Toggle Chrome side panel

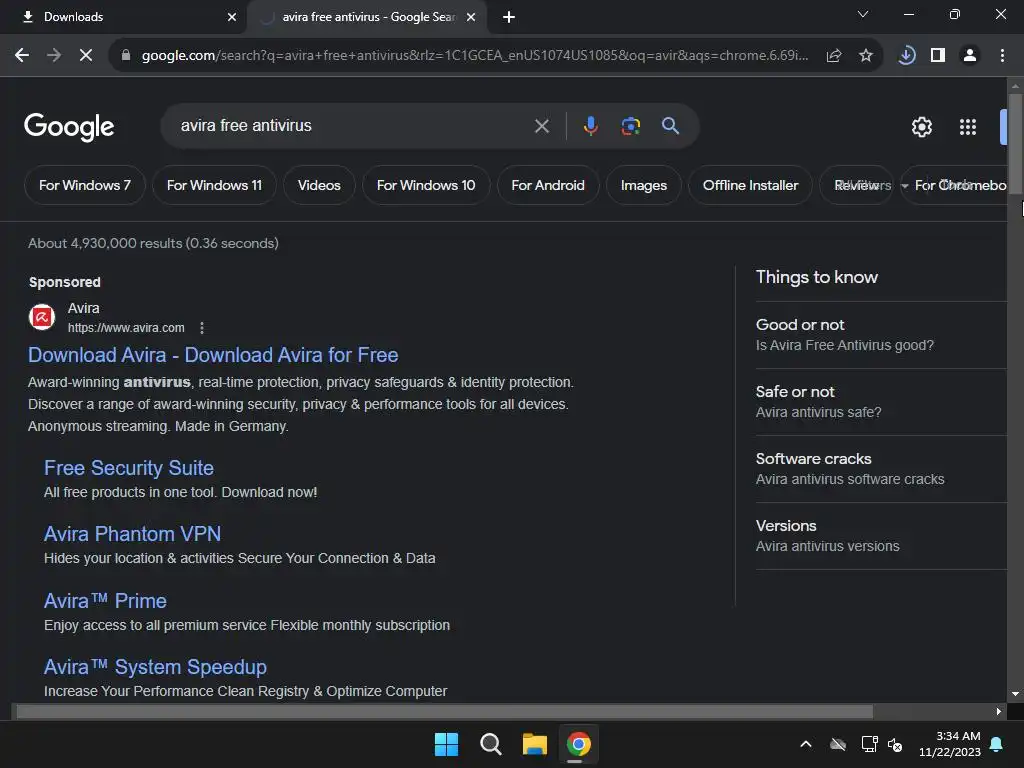click(x=938, y=56)
